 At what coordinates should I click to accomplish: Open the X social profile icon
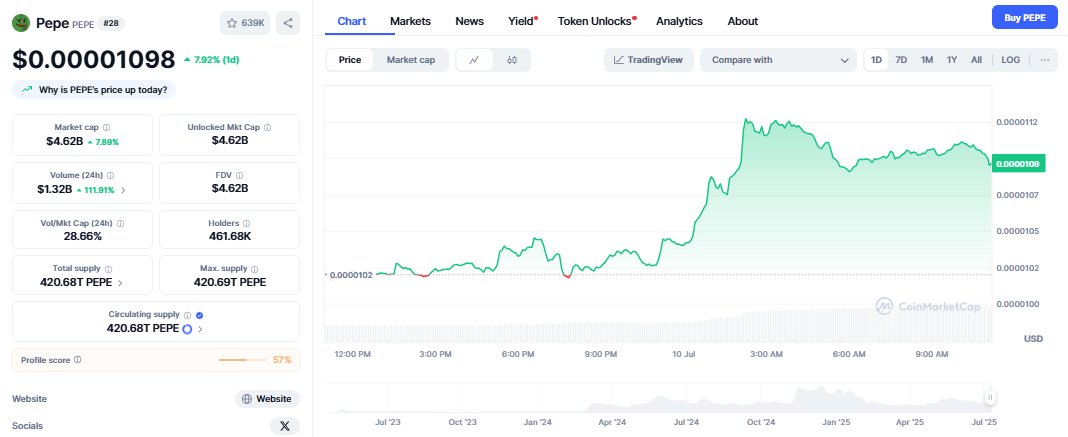(285, 426)
